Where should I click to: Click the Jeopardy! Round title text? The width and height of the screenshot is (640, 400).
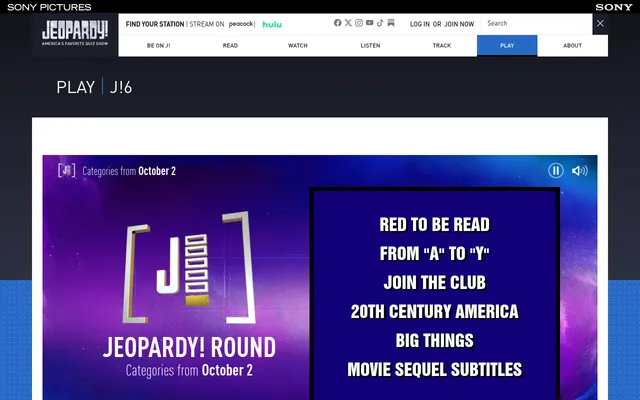pyautogui.click(x=189, y=347)
